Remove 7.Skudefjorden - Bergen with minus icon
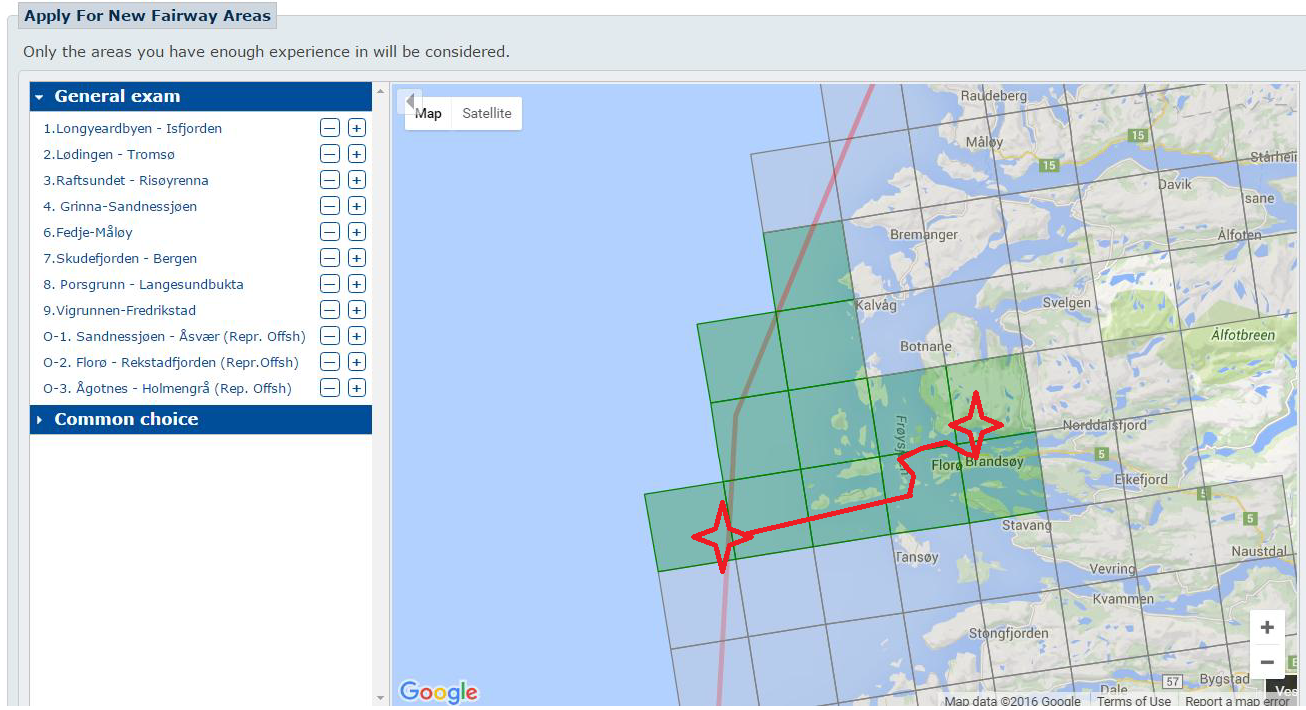The height and width of the screenshot is (710, 1306). click(x=330, y=258)
